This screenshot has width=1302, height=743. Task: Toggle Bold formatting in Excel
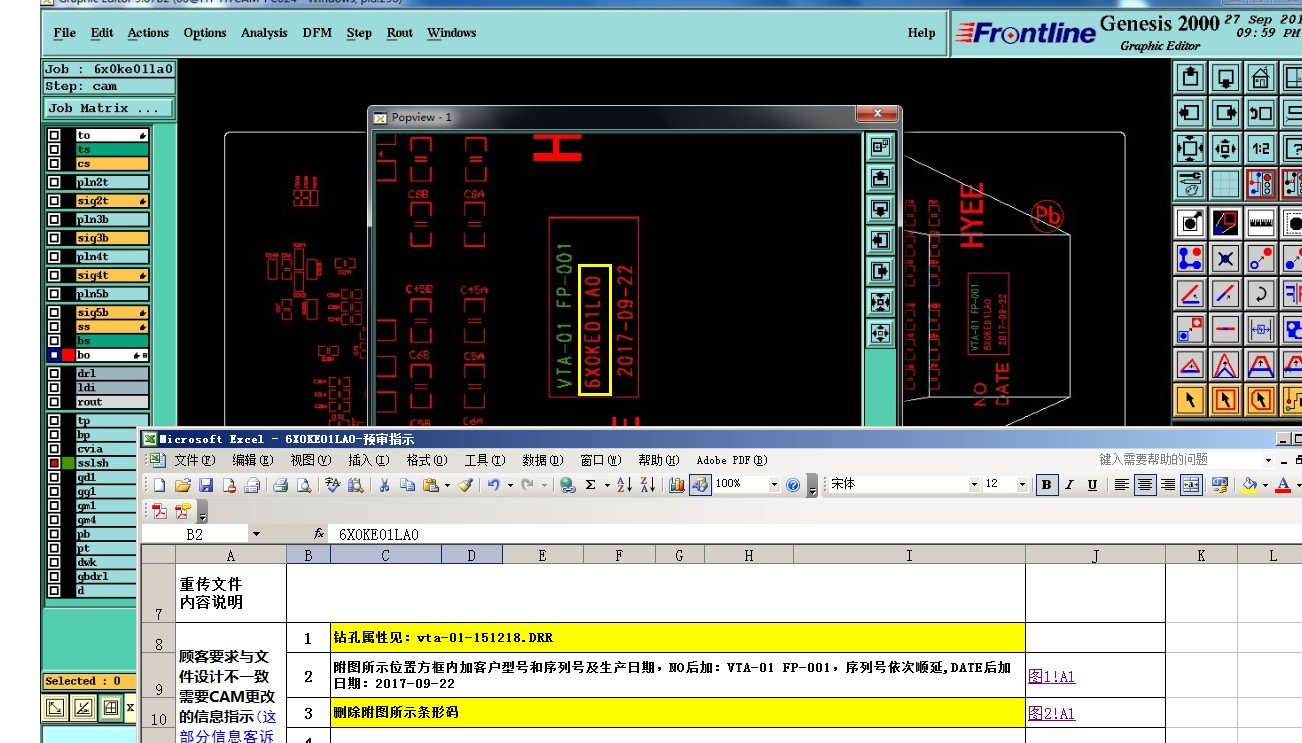[1046, 485]
